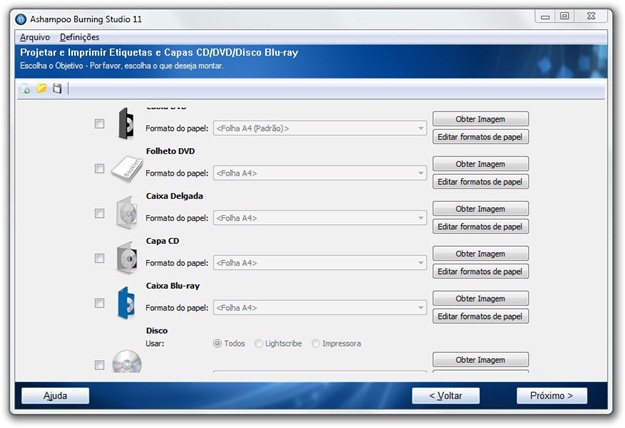Open the Arquivo menu
625x428 pixels.
tap(35, 37)
